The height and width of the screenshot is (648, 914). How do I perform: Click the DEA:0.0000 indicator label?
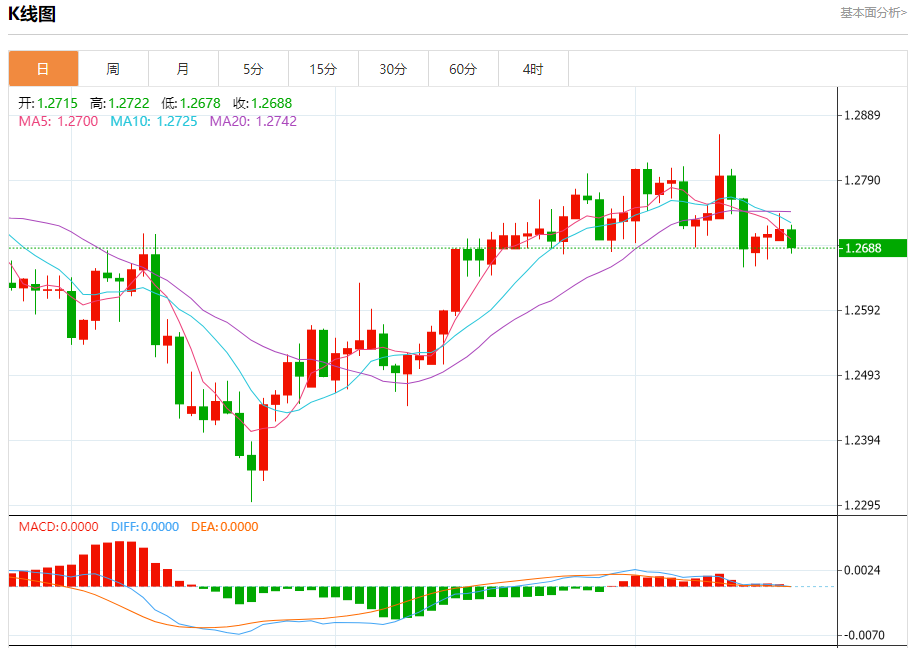[x=224, y=527]
